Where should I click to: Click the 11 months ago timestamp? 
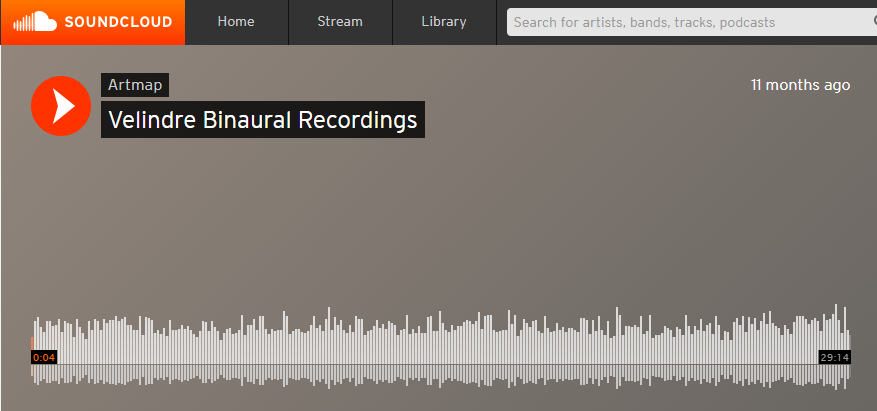[x=800, y=85]
